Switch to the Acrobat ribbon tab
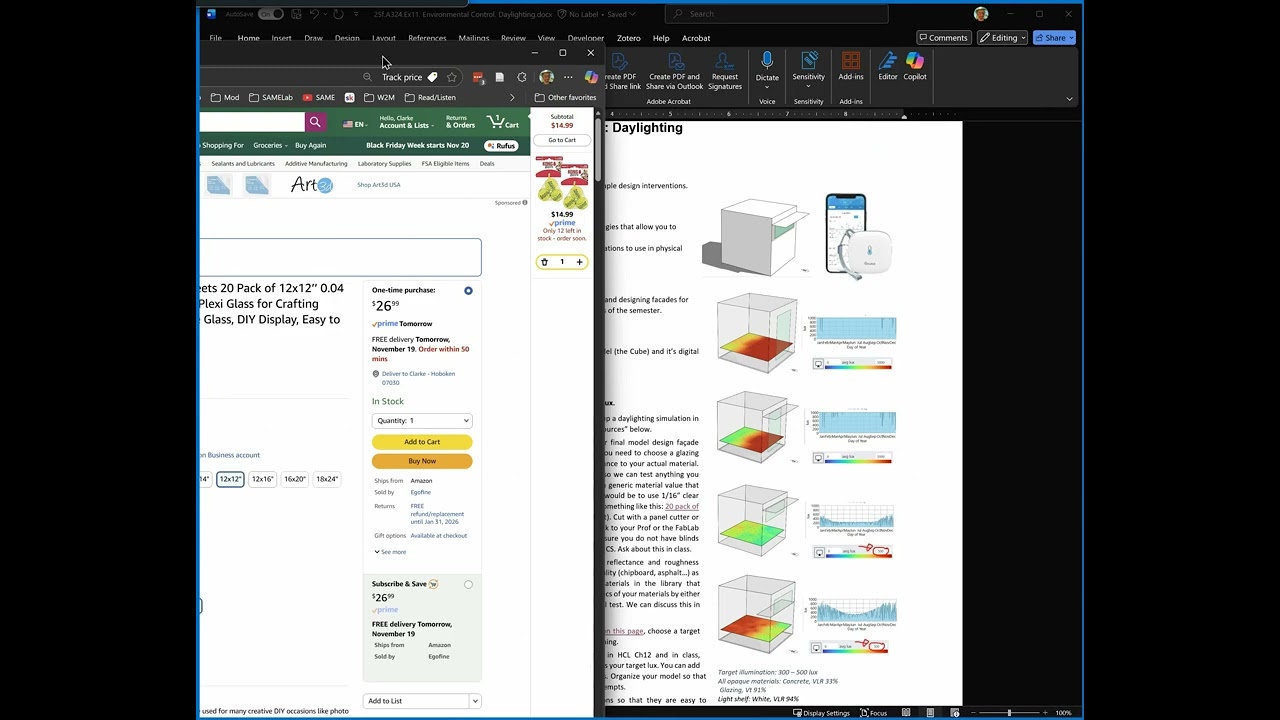Image resolution: width=1280 pixels, height=720 pixels. click(696, 38)
